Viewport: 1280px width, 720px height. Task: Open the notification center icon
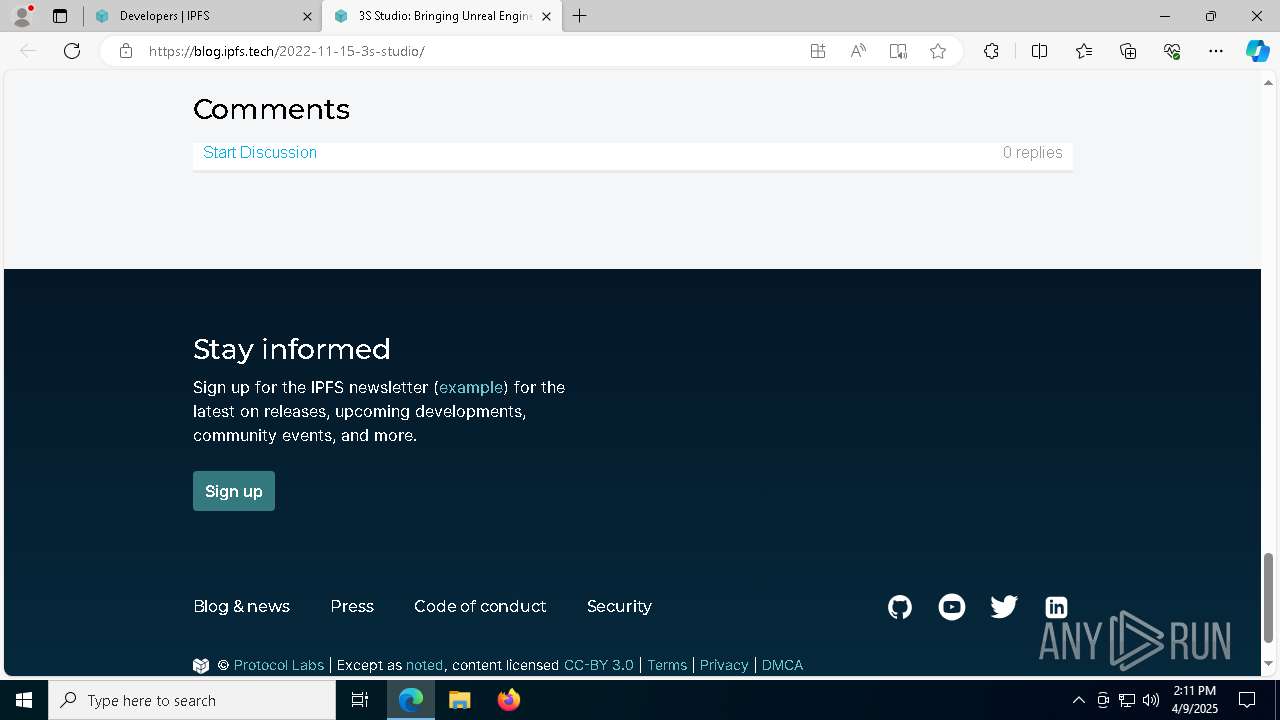pos(1247,700)
